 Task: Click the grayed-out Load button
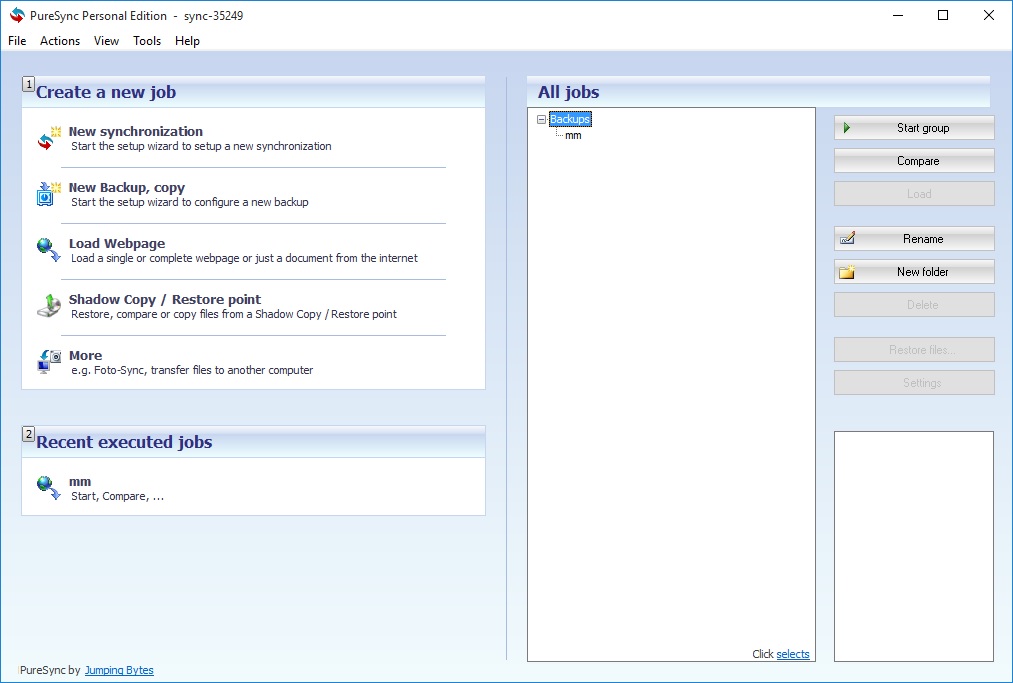pos(914,194)
